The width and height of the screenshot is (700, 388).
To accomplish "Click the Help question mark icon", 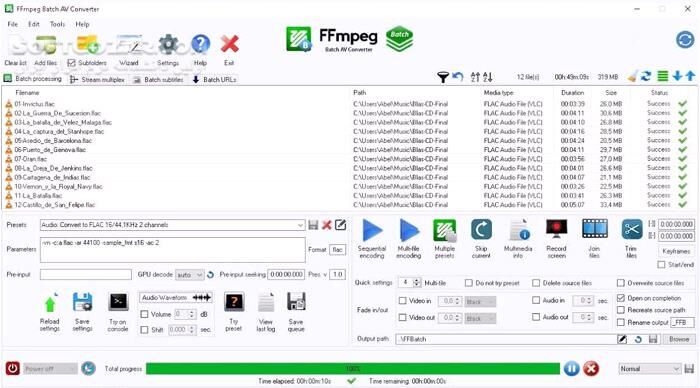I will 200,44.
